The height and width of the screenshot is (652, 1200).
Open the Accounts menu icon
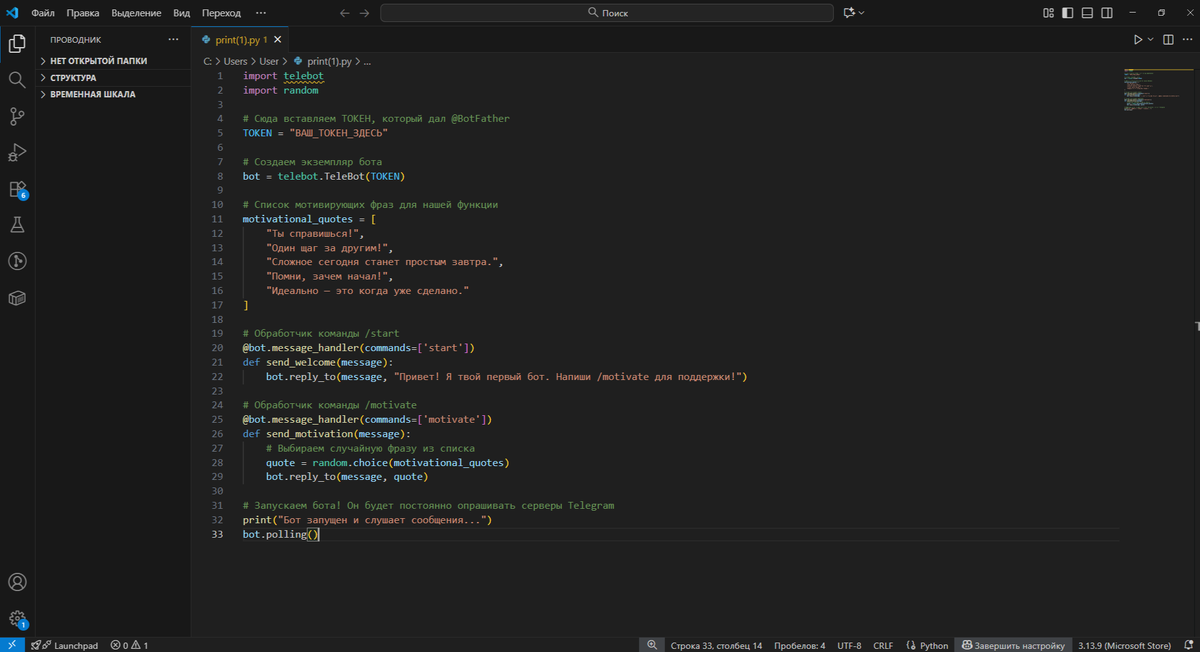pyautogui.click(x=17, y=582)
